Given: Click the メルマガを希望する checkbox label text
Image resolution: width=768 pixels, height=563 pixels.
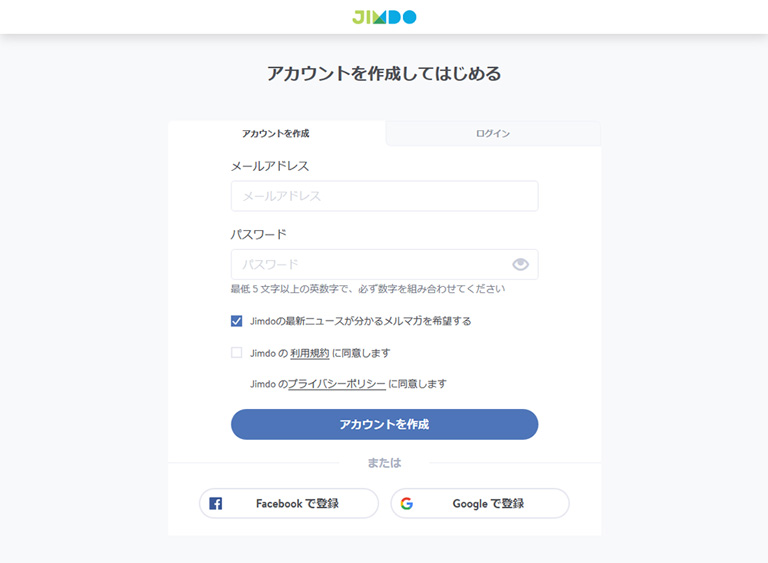Looking at the screenshot, I should click(360, 321).
